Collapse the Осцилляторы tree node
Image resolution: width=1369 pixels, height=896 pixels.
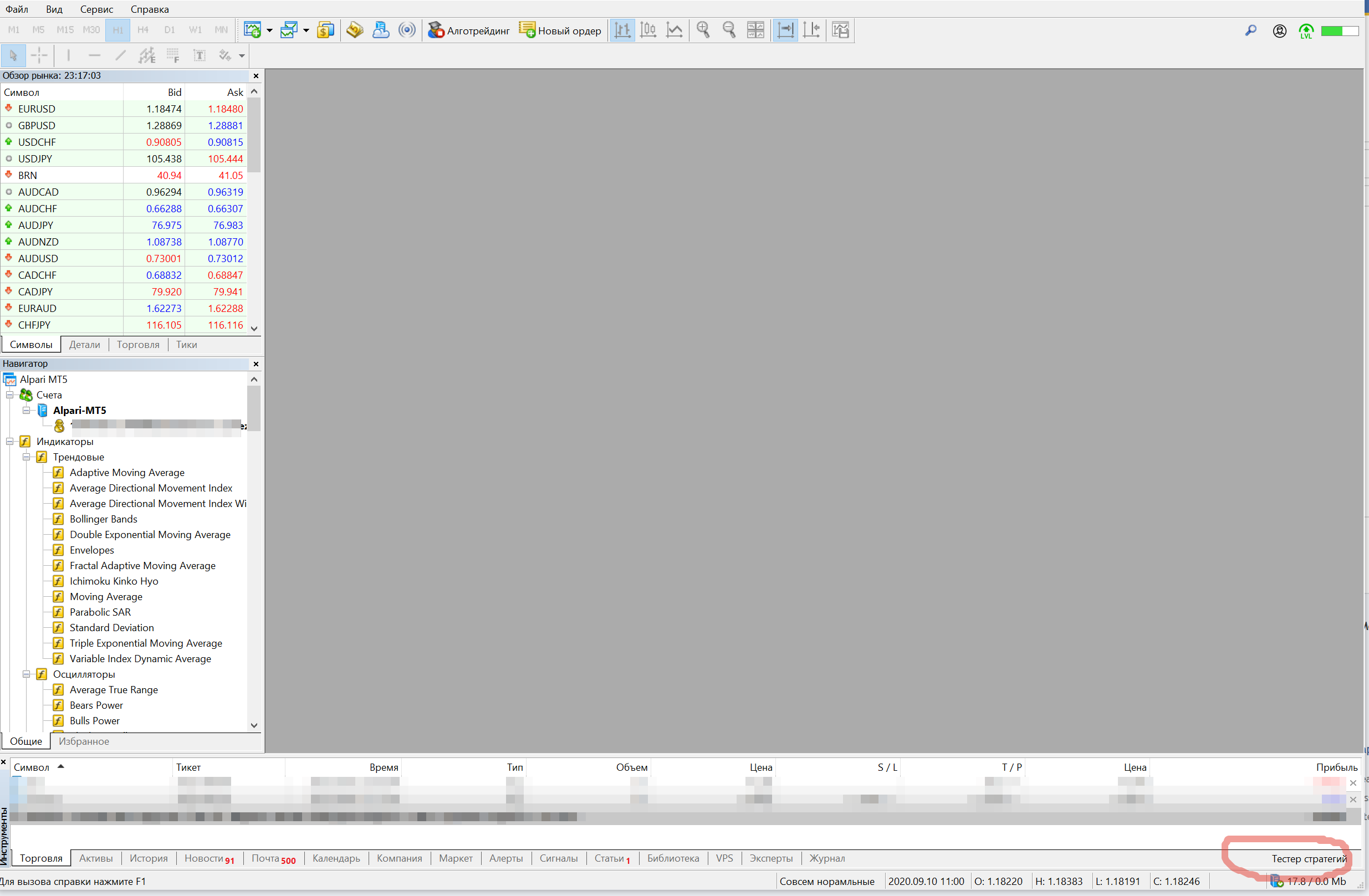click(27, 674)
